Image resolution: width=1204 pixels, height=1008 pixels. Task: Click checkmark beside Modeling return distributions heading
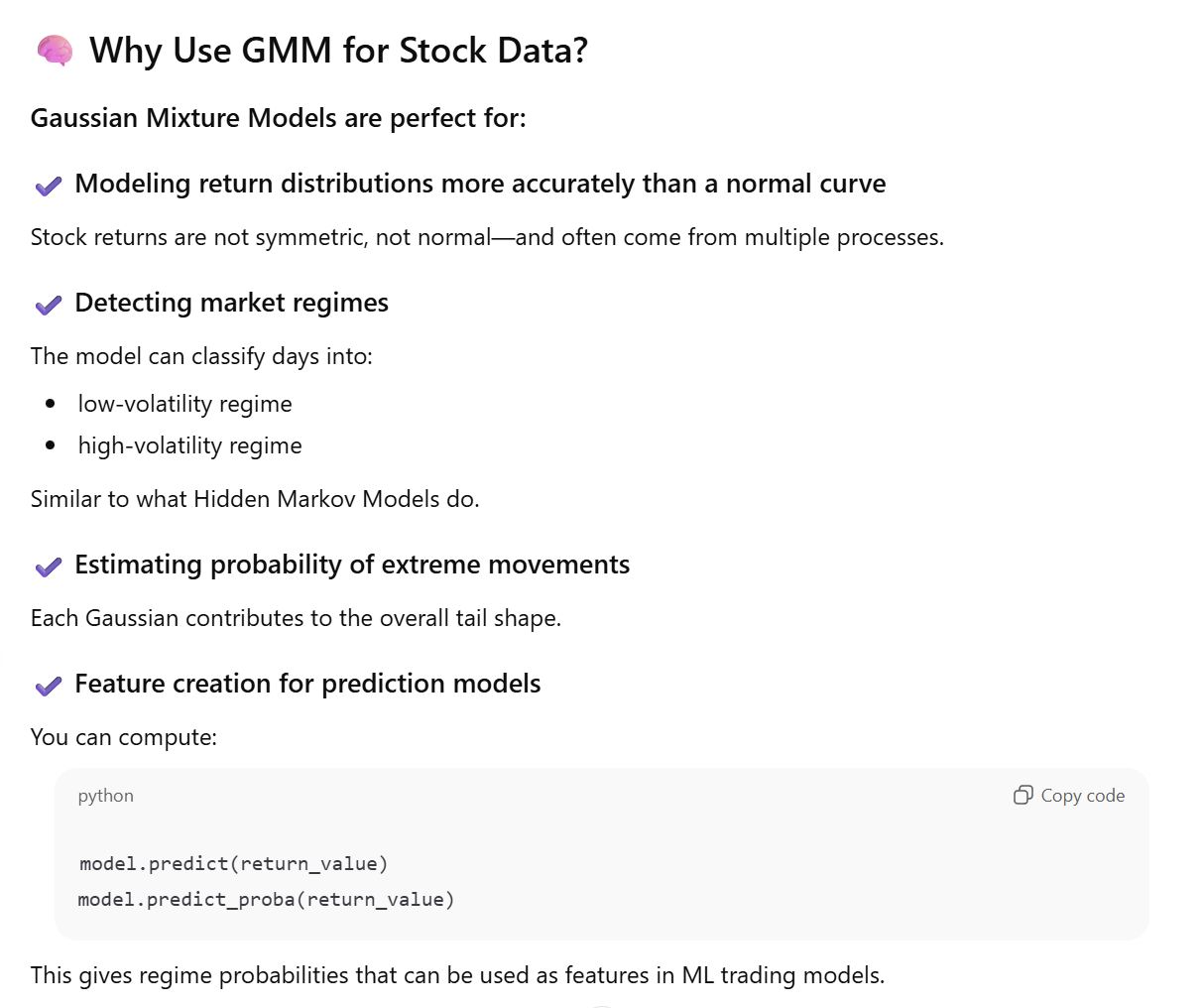[48, 186]
